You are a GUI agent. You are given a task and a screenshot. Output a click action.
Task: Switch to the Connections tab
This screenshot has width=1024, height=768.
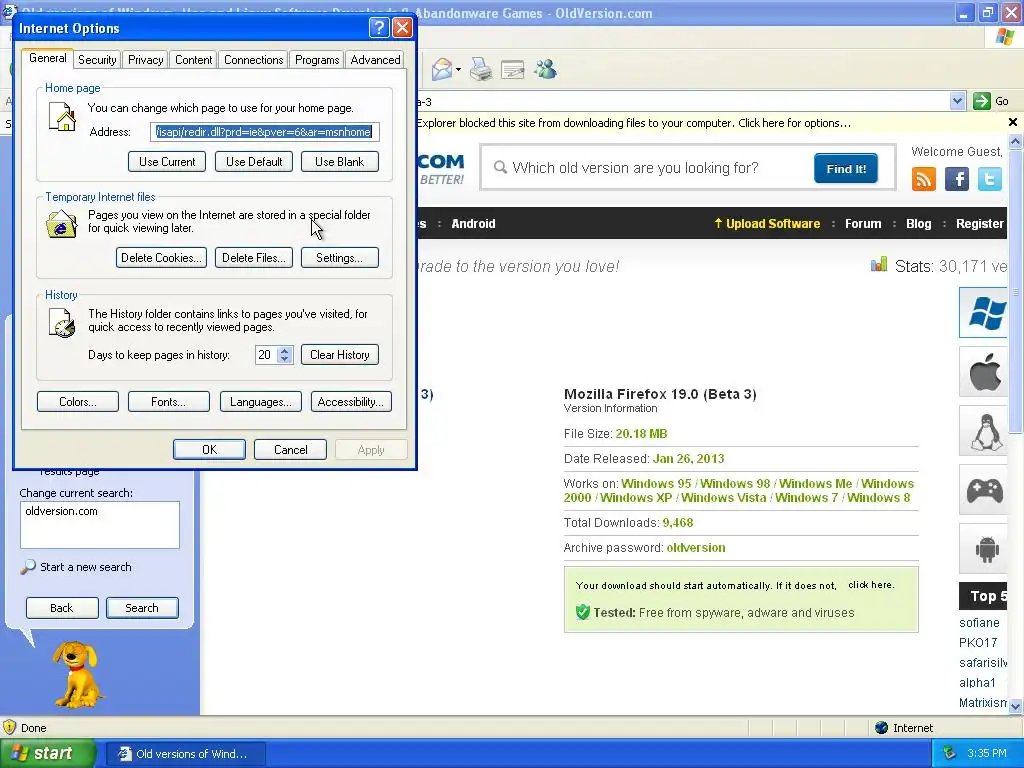click(253, 59)
